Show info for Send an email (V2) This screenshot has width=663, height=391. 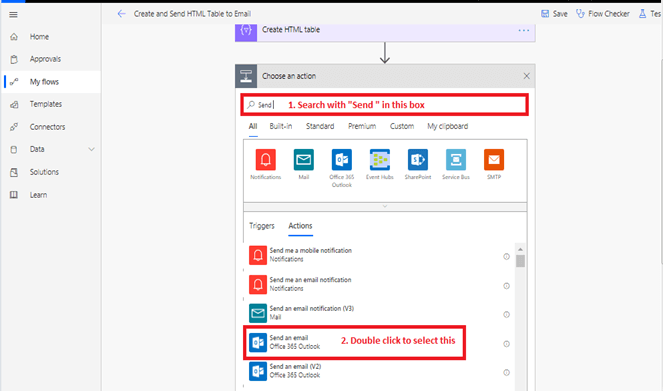506,372
